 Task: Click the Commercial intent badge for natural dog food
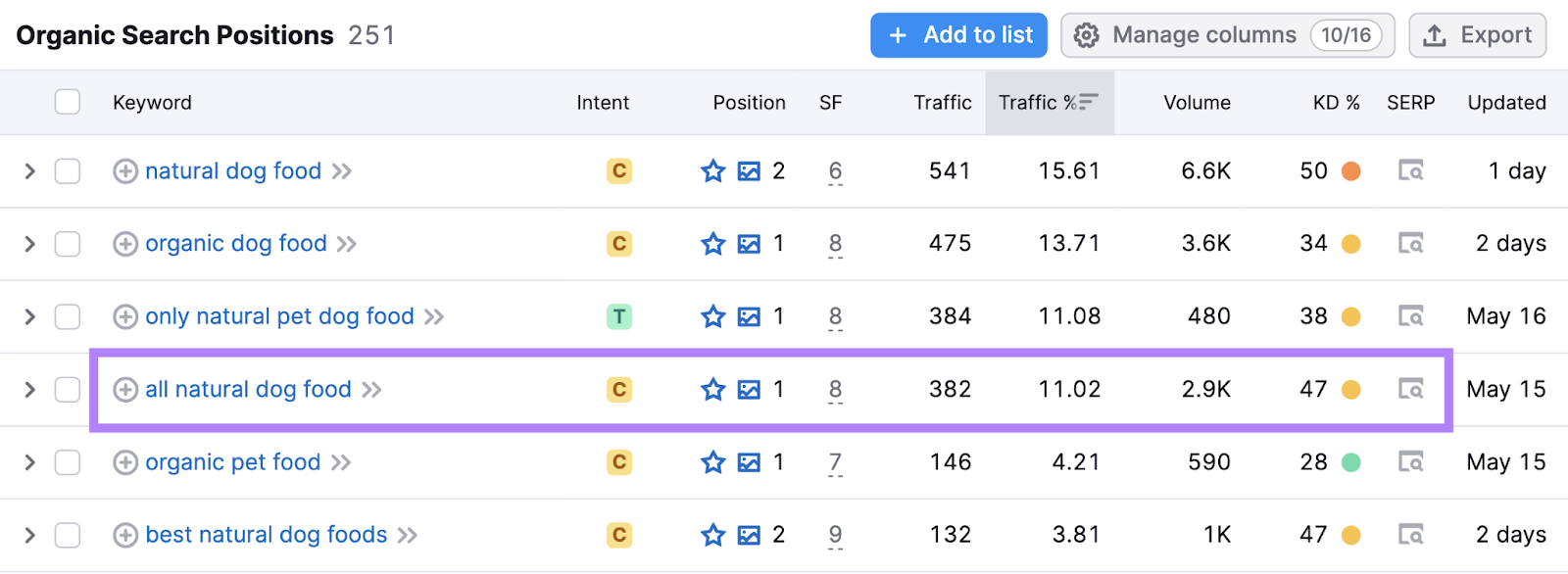pos(619,171)
